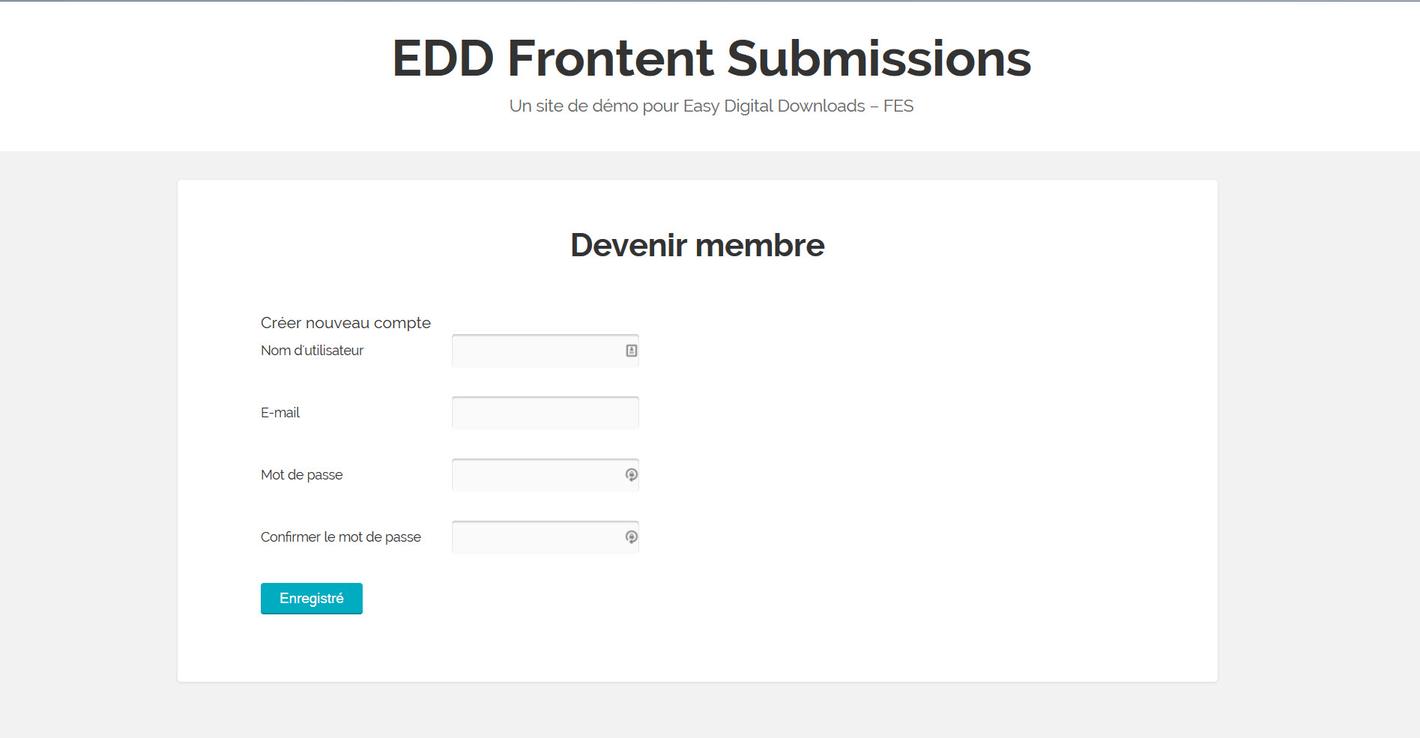Click the Mot de passe label
Image resolution: width=1420 pixels, height=738 pixels.
coord(302,475)
